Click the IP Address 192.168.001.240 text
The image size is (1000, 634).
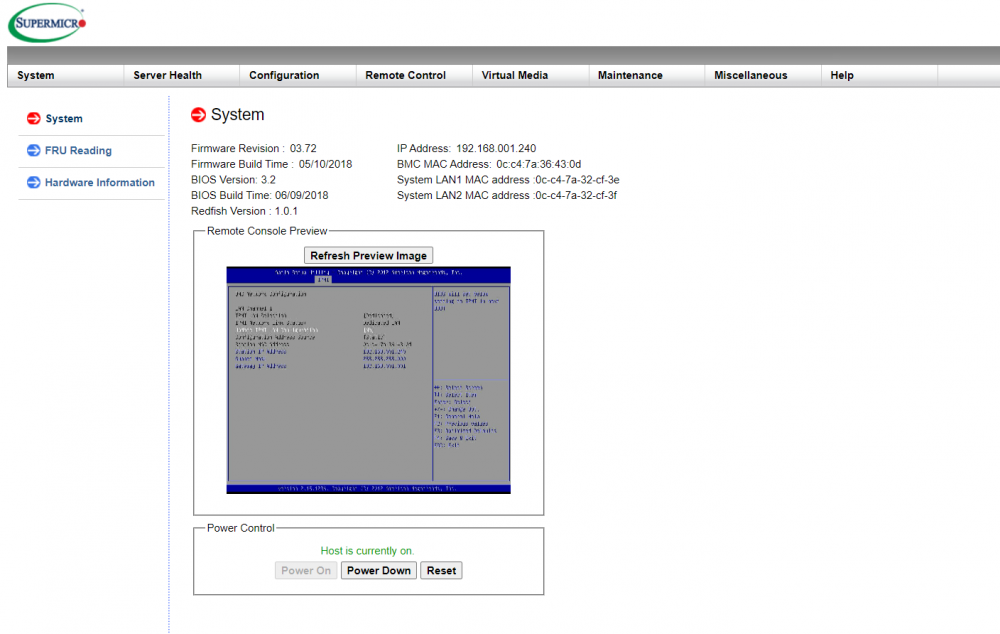point(466,148)
